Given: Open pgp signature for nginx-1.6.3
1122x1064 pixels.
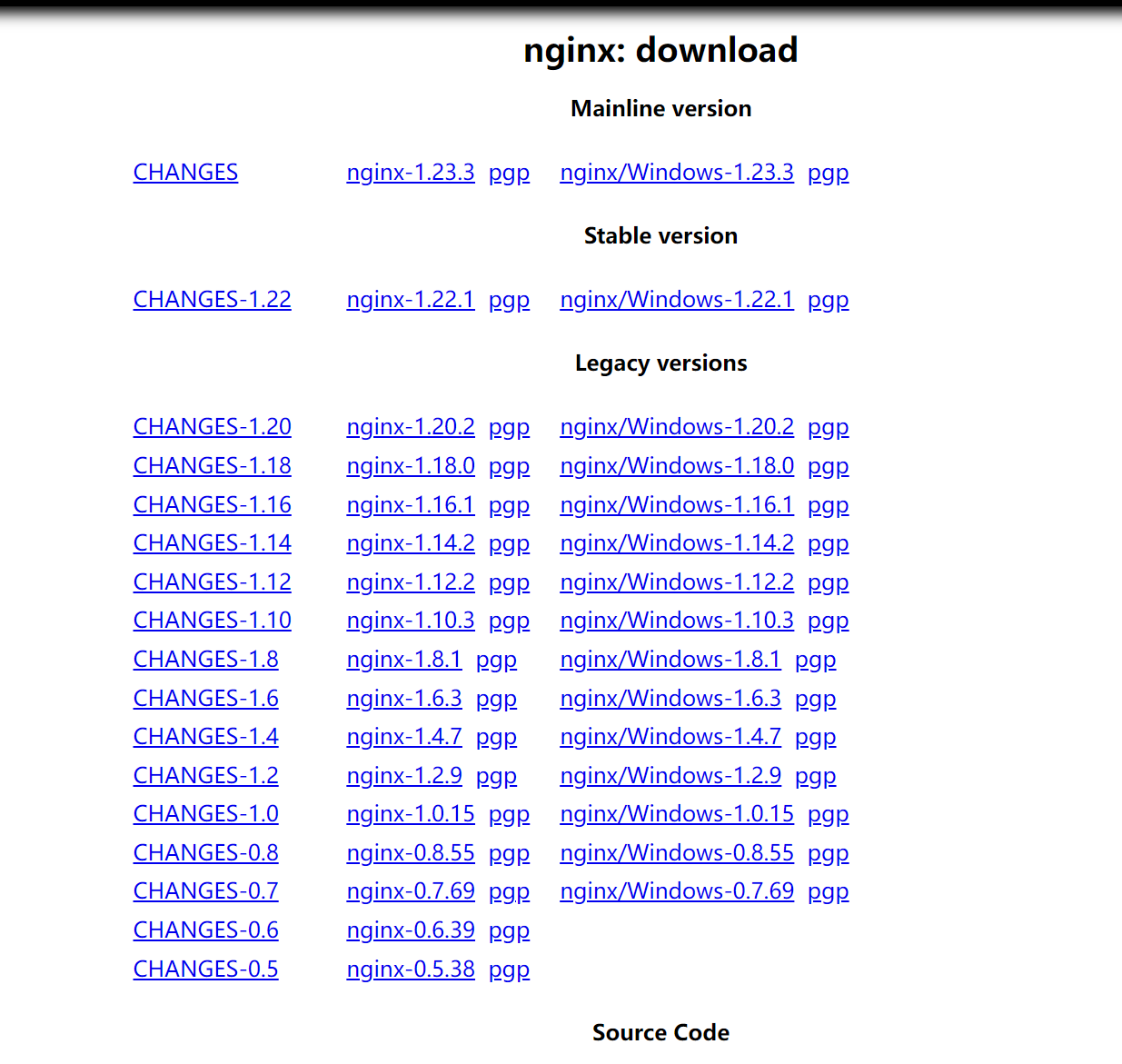Looking at the screenshot, I should (496, 699).
